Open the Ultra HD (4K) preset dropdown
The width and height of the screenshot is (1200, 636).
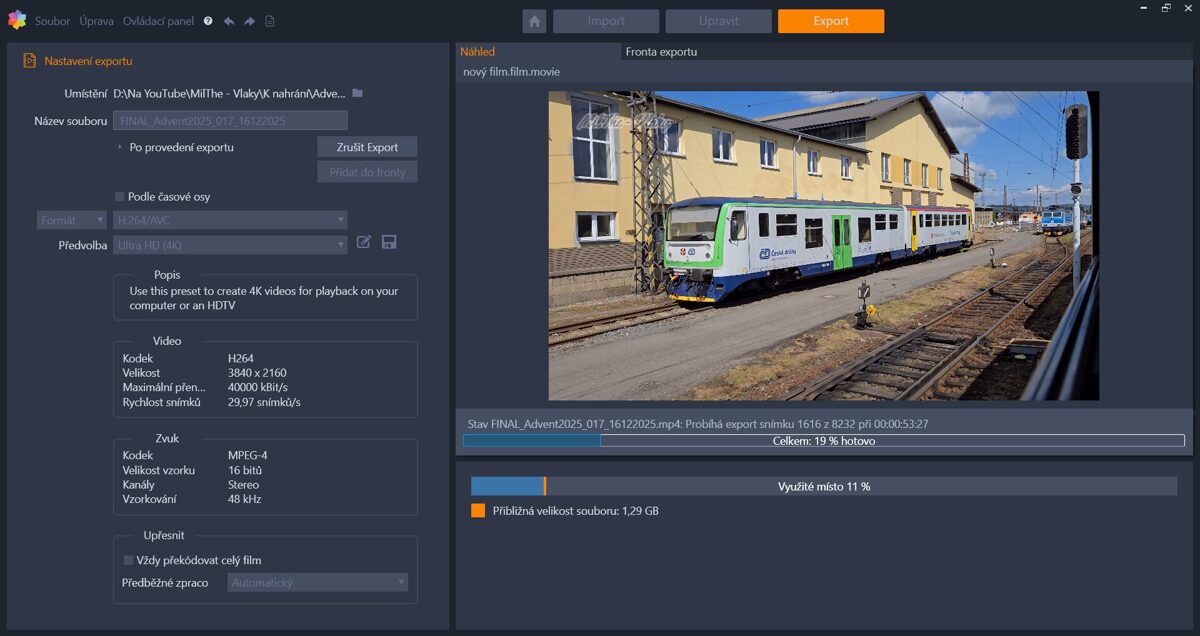(x=230, y=245)
